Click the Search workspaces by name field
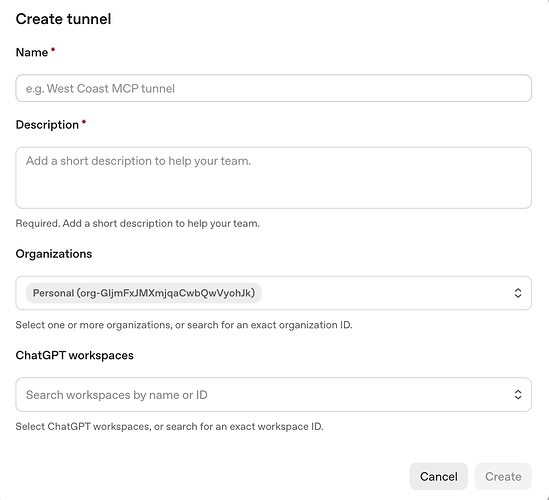 click(x=273, y=395)
